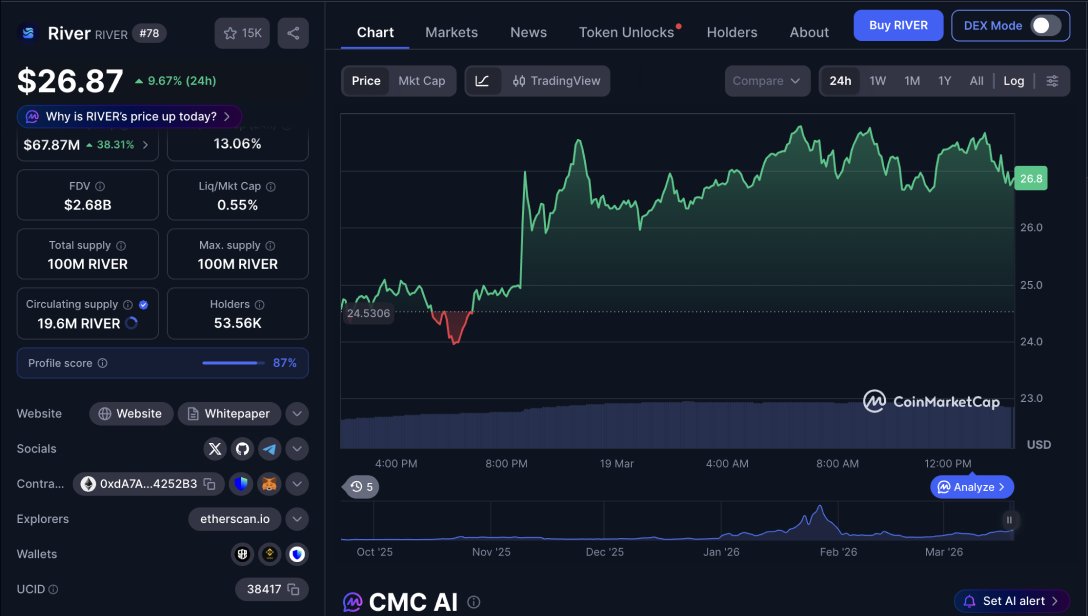Select 24h time range

(840, 80)
